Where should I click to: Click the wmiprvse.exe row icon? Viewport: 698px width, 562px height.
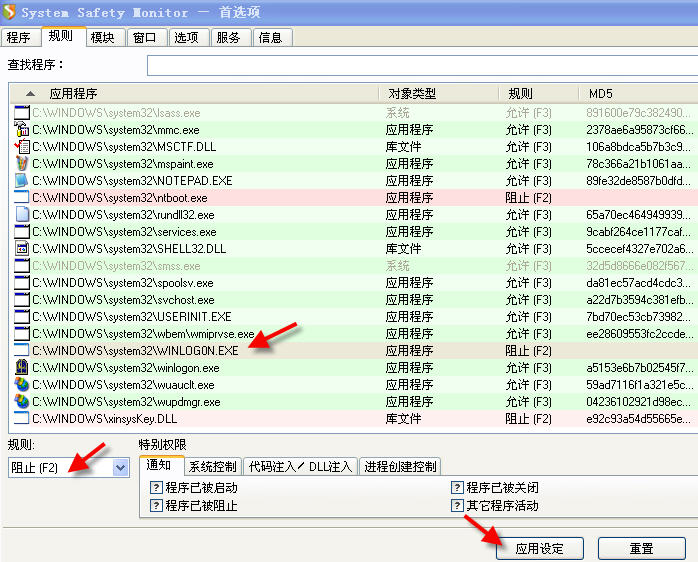[x=21, y=334]
